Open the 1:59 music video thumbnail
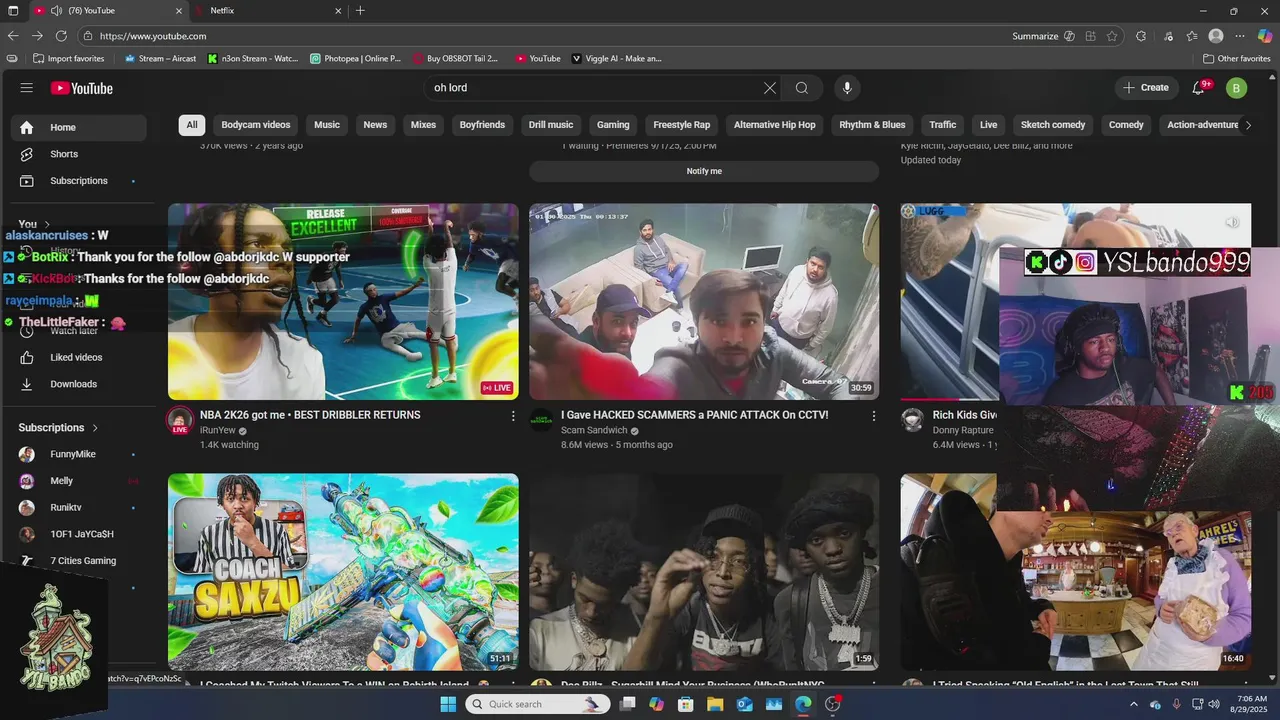The width and height of the screenshot is (1280, 720). pos(704,572)
